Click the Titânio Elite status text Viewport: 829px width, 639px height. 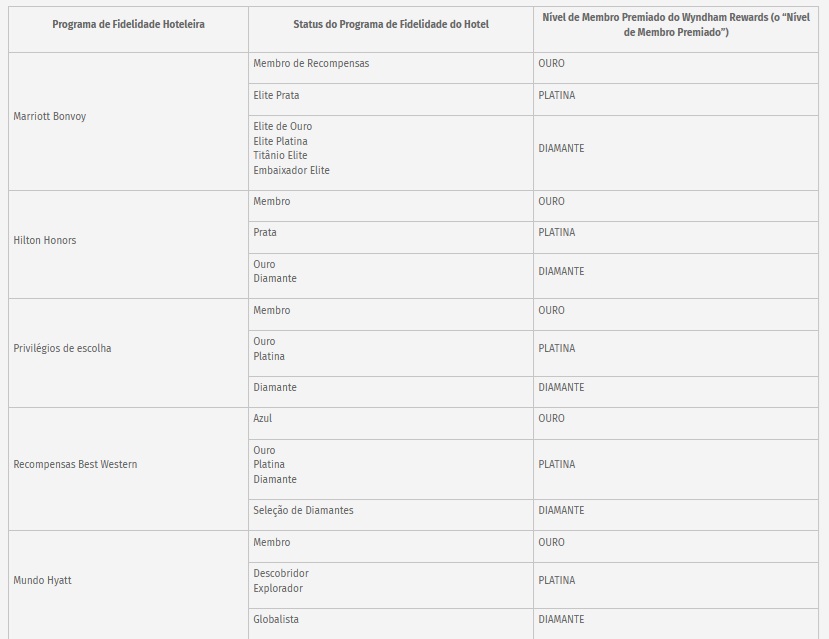(x=280, y=156)
